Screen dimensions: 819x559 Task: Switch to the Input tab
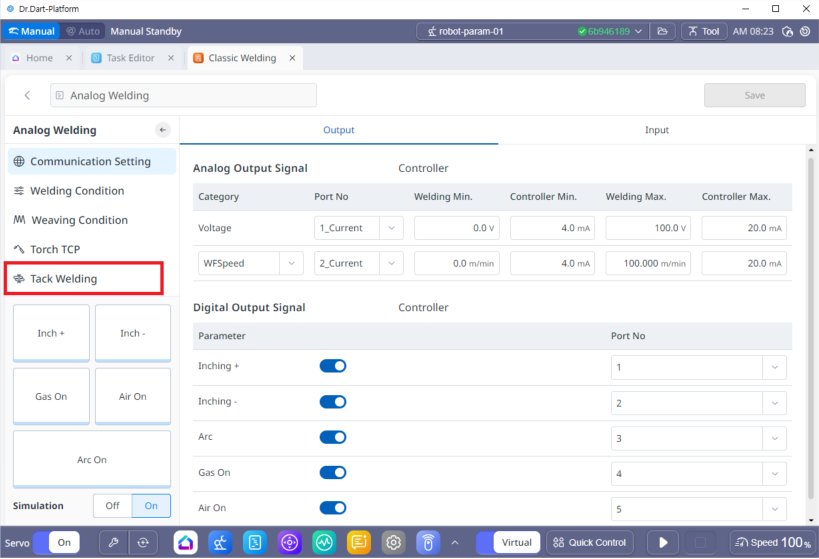click(x=657, y=130)
